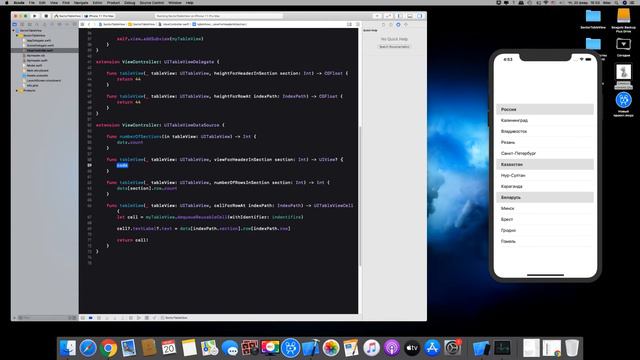Open Safari from the Dock

coord(88,348)
